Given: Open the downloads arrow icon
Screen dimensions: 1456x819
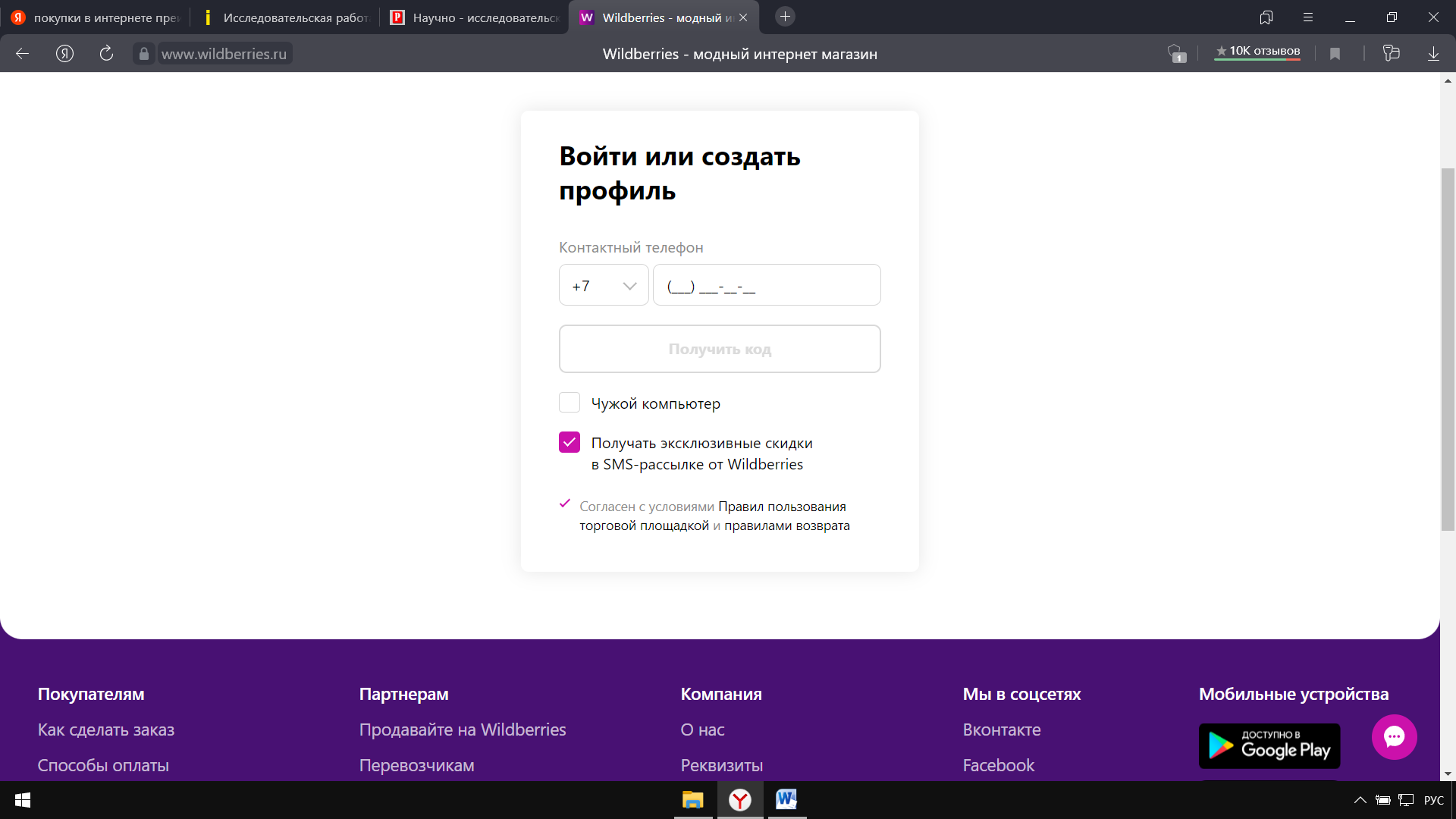Looking at the screenshot, I should point(1433,54).
